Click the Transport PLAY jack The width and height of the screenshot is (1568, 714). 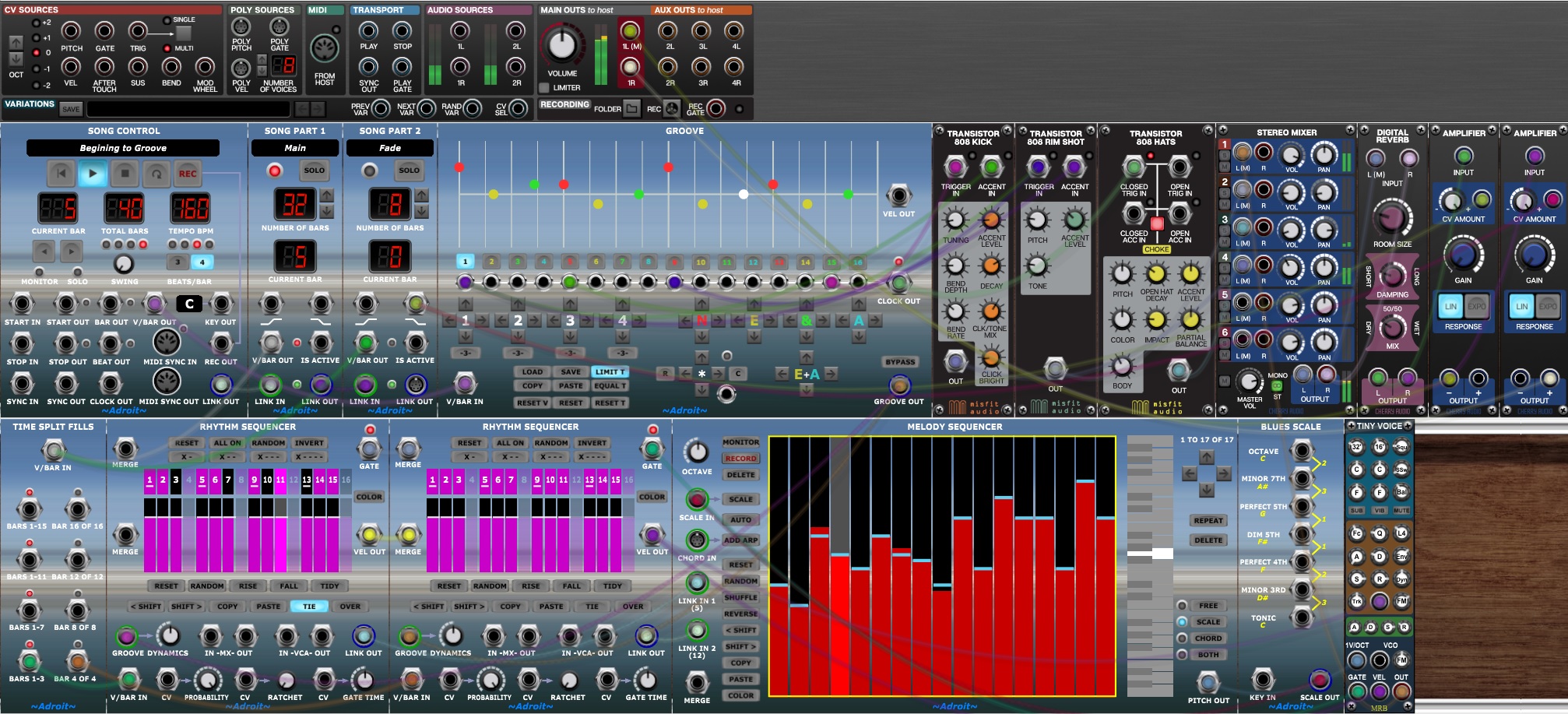click(x=368, y=30)
